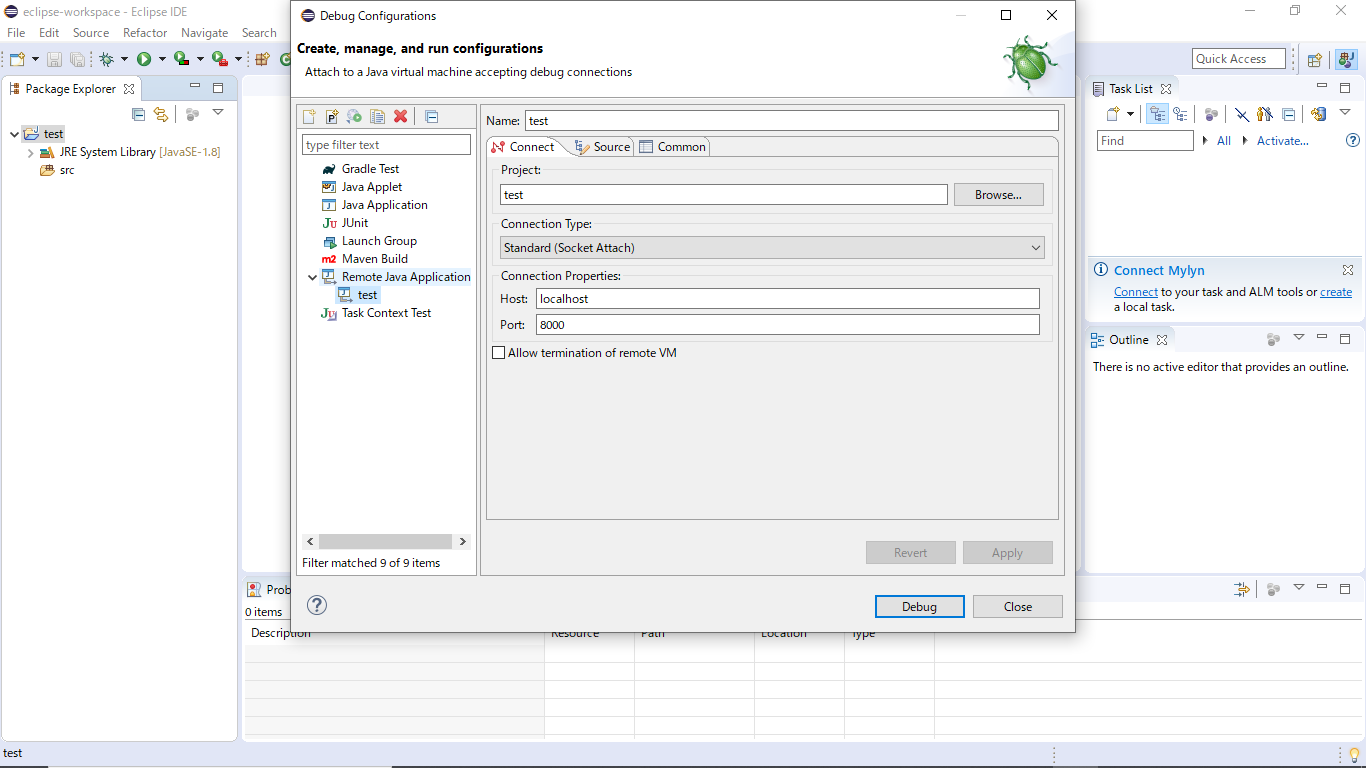The width and height of the screenshot is (1366, 768).
Task: Switch to the Source tab
Action: [602, 147]
